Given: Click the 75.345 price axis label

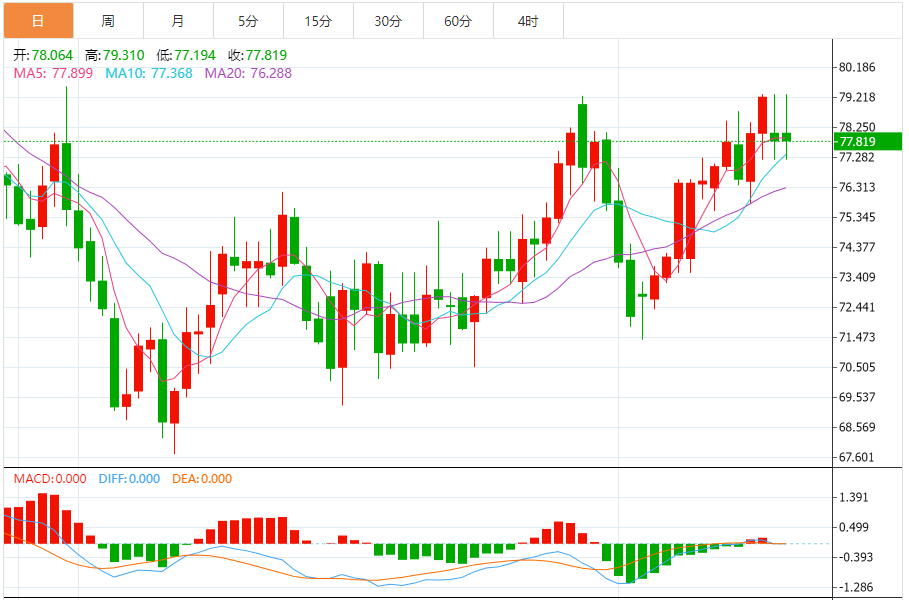Looking at the screenshot, I should point(857,217).
